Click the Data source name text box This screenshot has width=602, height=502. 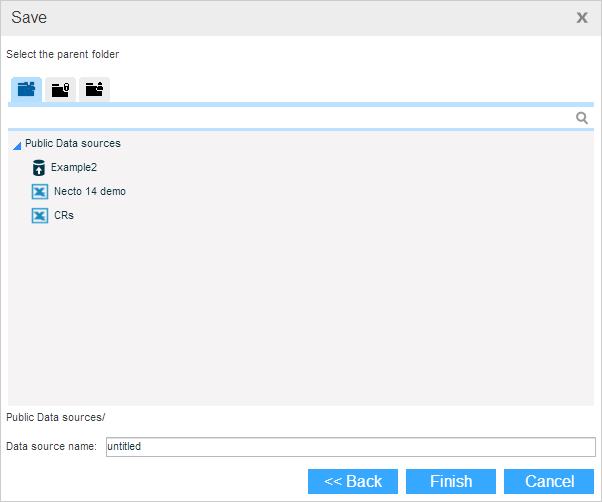(349, 446)
